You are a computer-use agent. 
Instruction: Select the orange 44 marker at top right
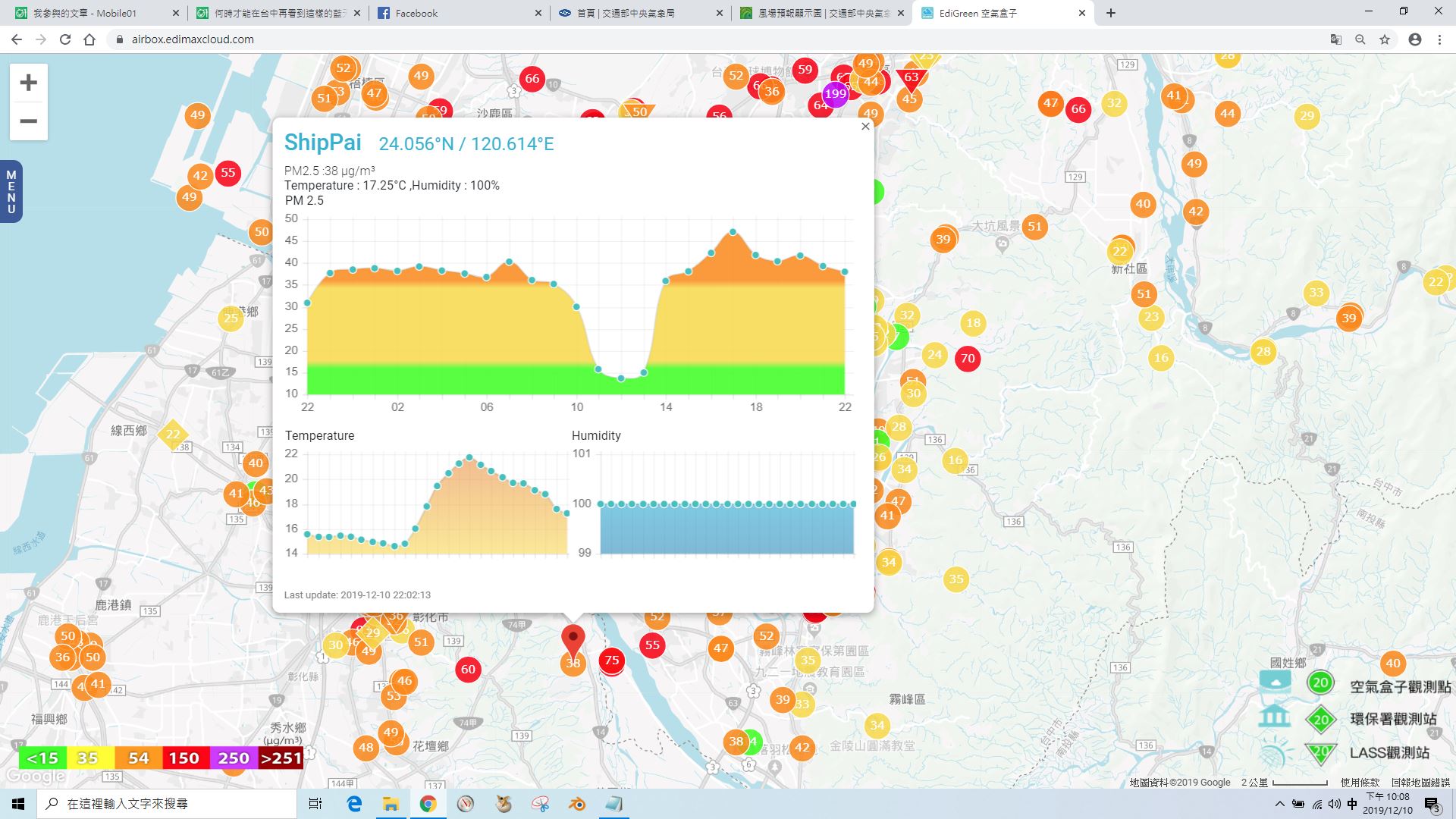1227,114
